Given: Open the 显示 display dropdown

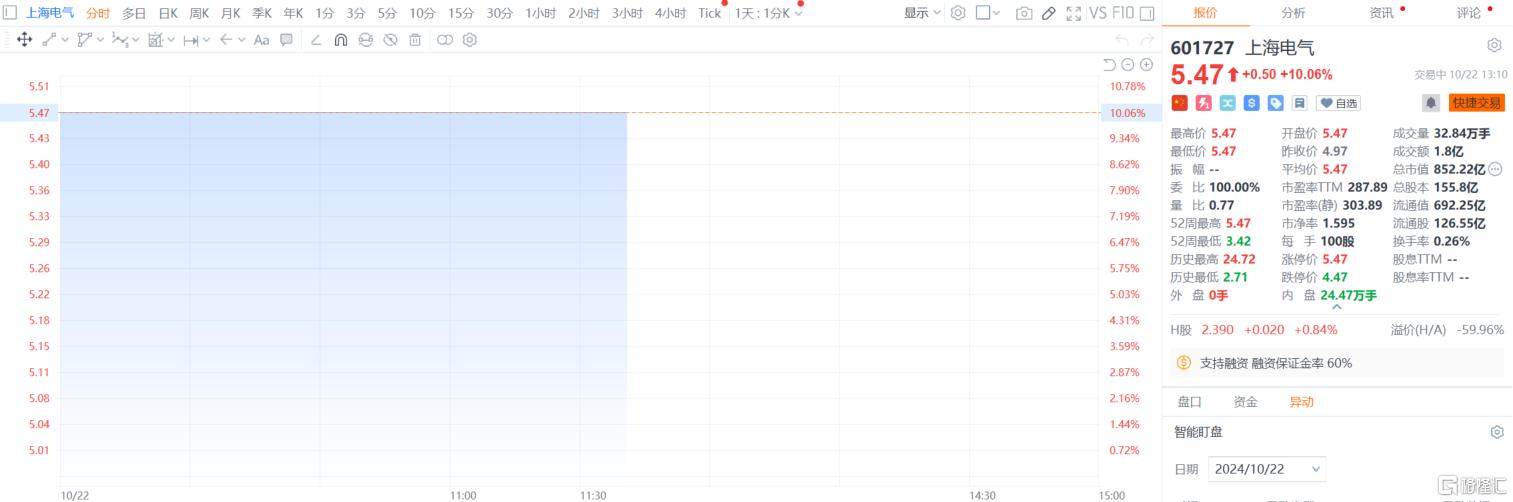Looking at the screenshot, I should point(922,13).
